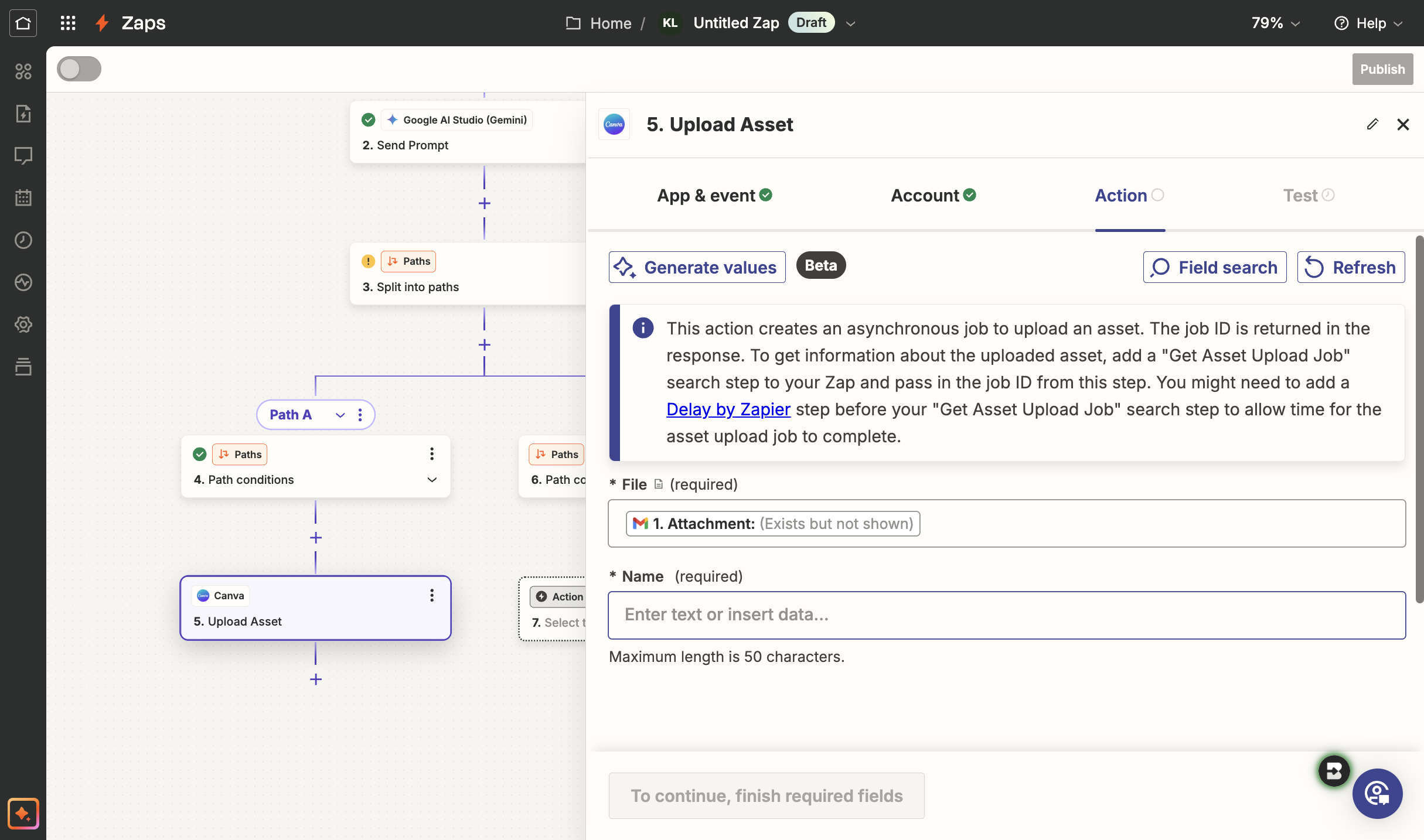
Task: Open Delay by Zapier link
Action: pos(728,409)
